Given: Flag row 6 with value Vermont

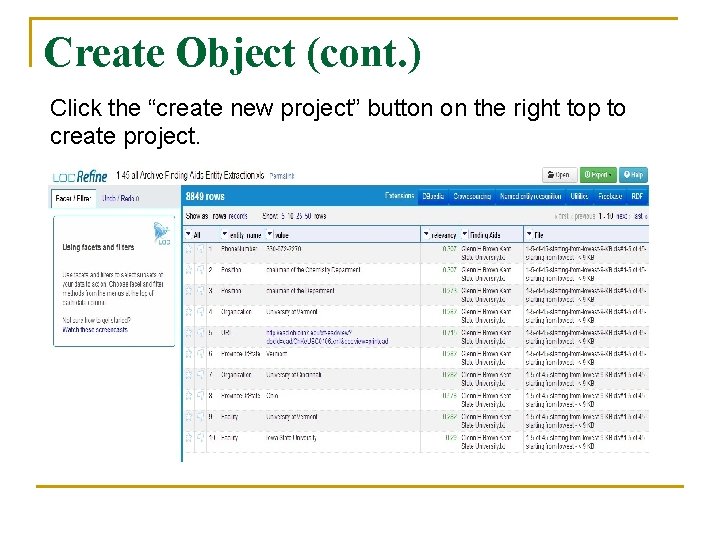Looking at the screenshot, I should coord(200,354).
